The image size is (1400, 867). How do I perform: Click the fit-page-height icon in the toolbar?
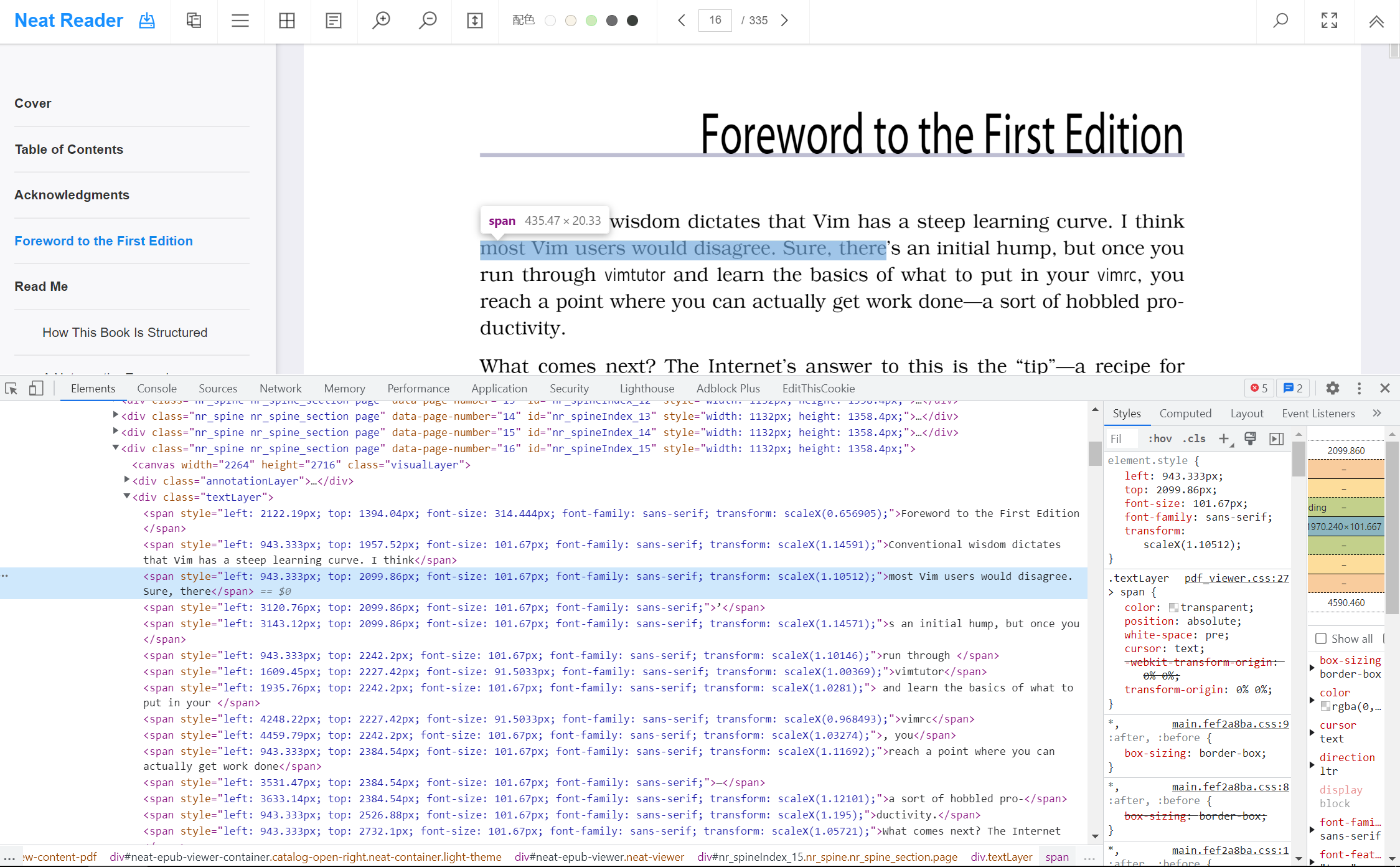click(x=475, y=21)
